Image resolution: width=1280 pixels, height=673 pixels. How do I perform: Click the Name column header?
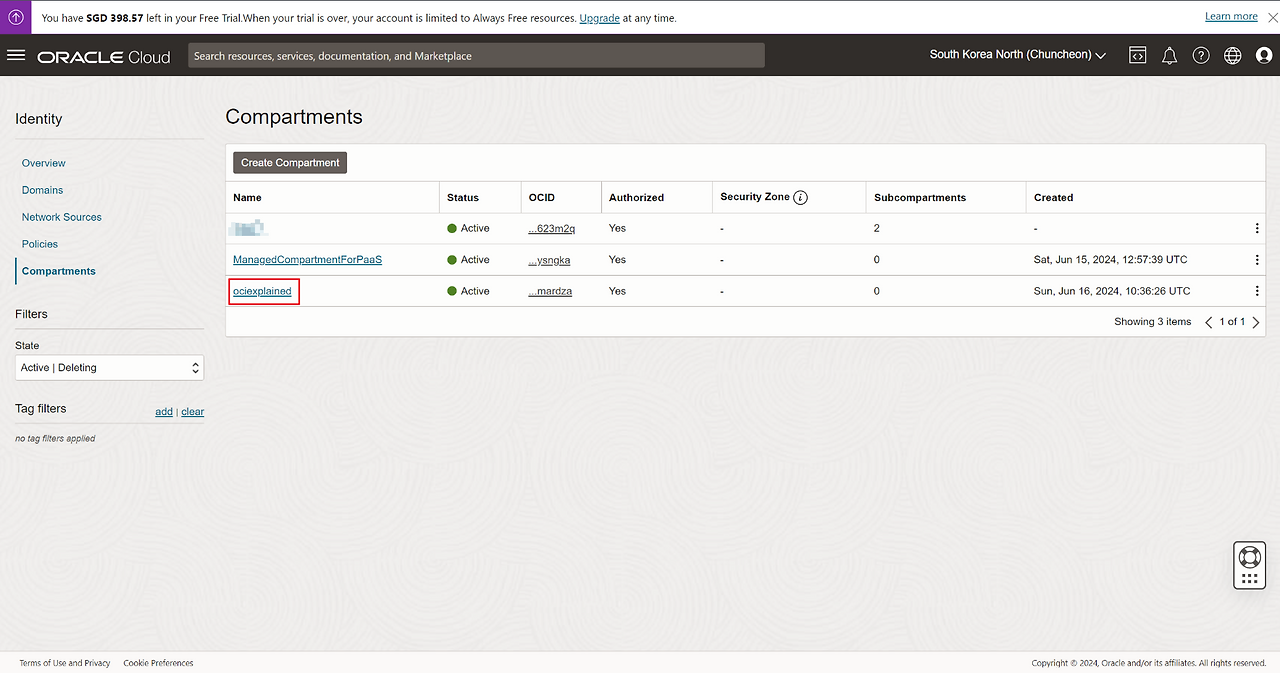[x=247, y=198]
